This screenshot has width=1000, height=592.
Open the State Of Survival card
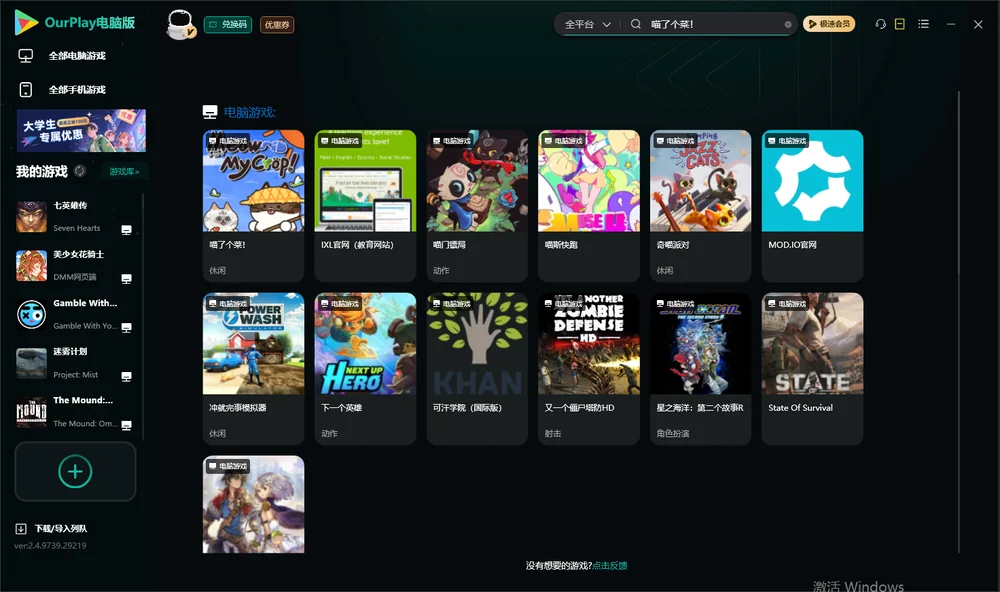812,369
